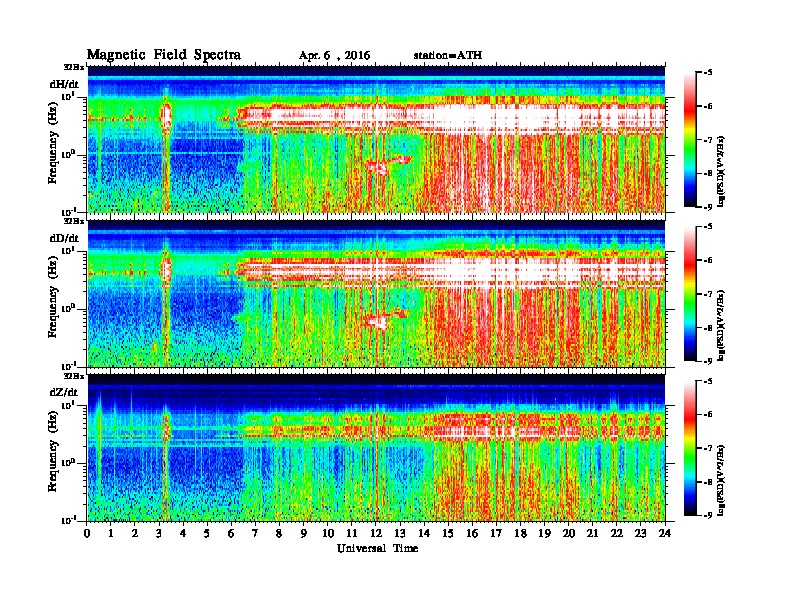Image resolution: width=792 pixels, height=612 pixels.
Task: Click the '0' hour tick label
Action: tap(87, 534)
